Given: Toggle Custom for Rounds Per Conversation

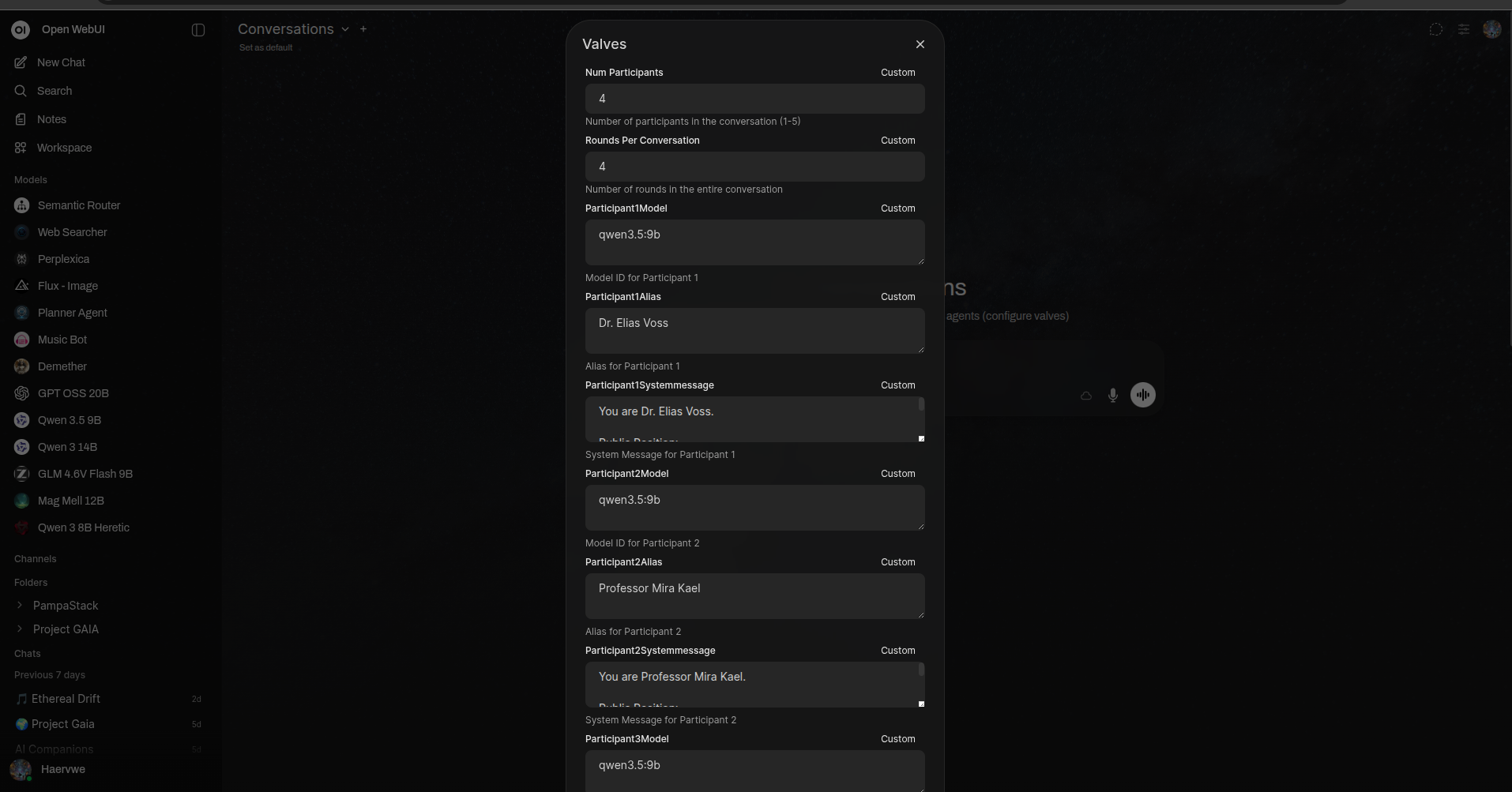Looking at the screenshot, I should pyautogui.click(x=897, y=141).
